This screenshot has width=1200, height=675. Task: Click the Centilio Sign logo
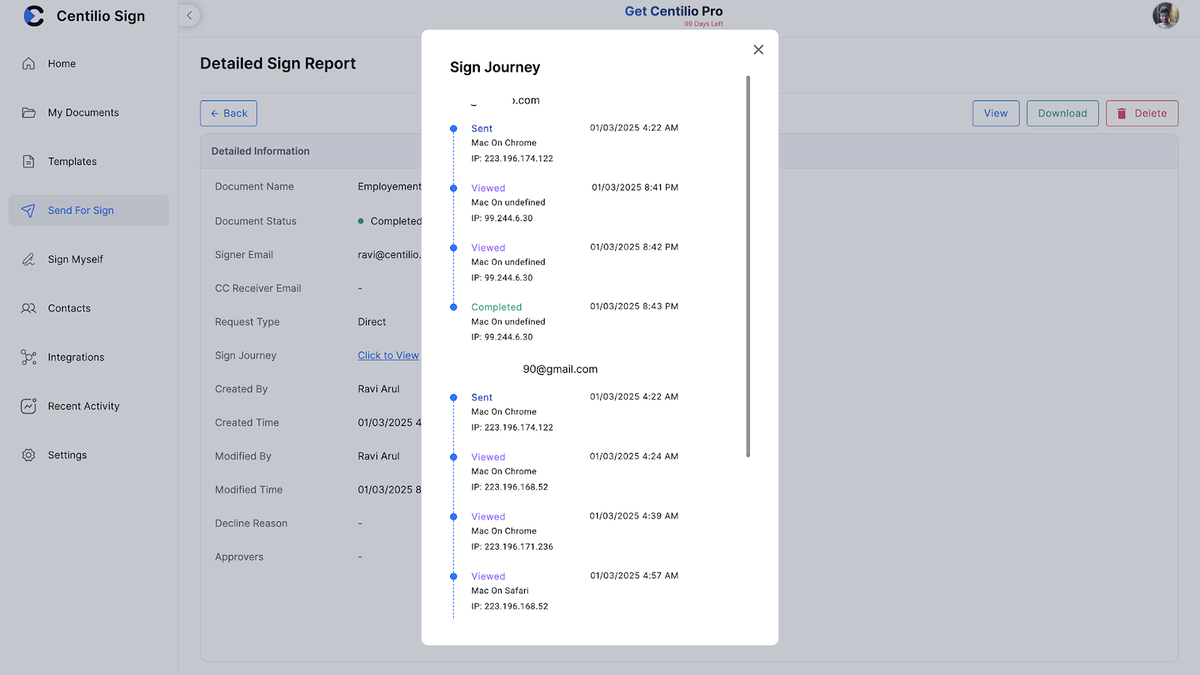[x=34, y=16]
